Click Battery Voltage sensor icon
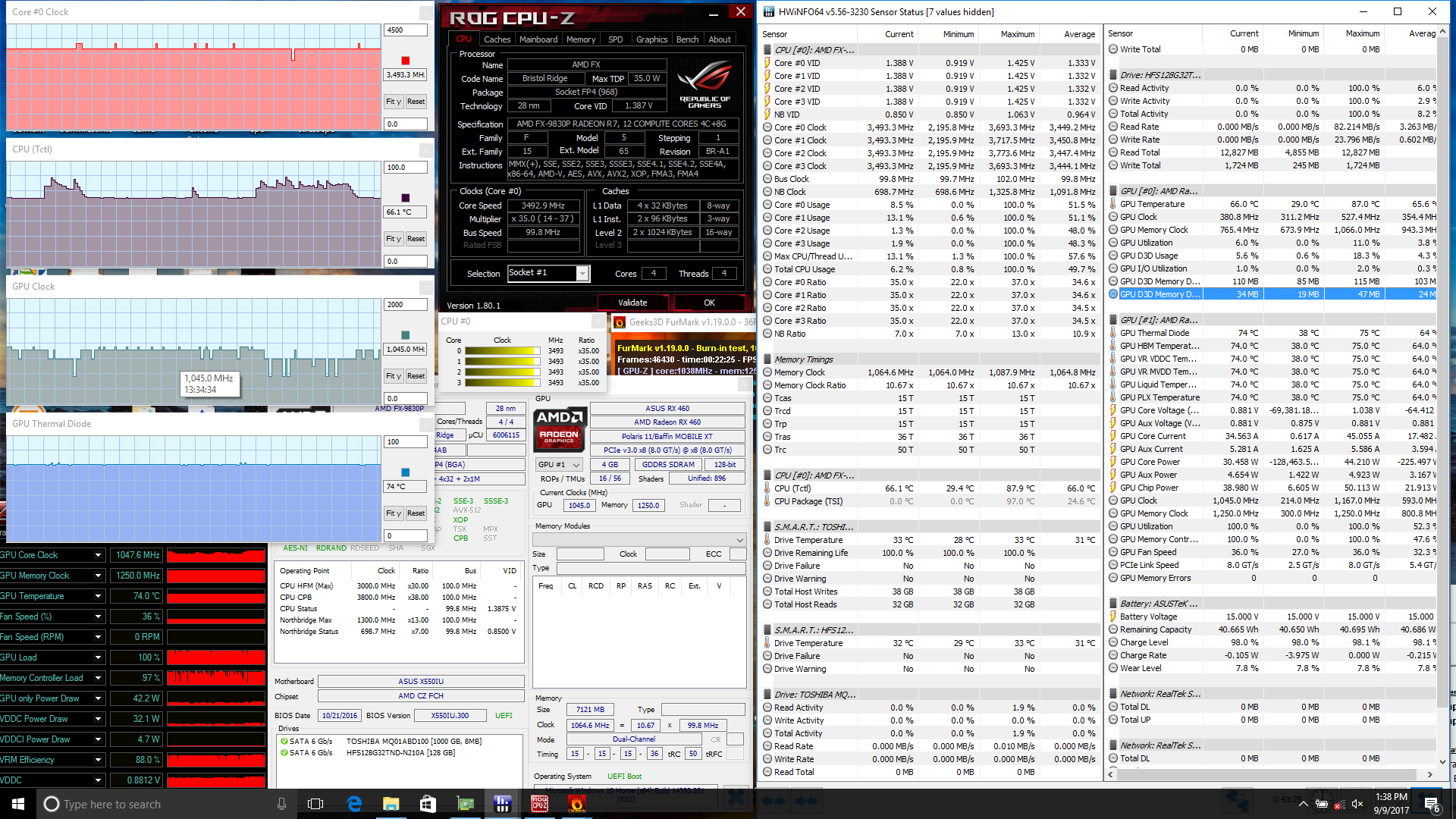Screen dimensions: 1456x819 pyautogui.click(x=1113, y=617)
